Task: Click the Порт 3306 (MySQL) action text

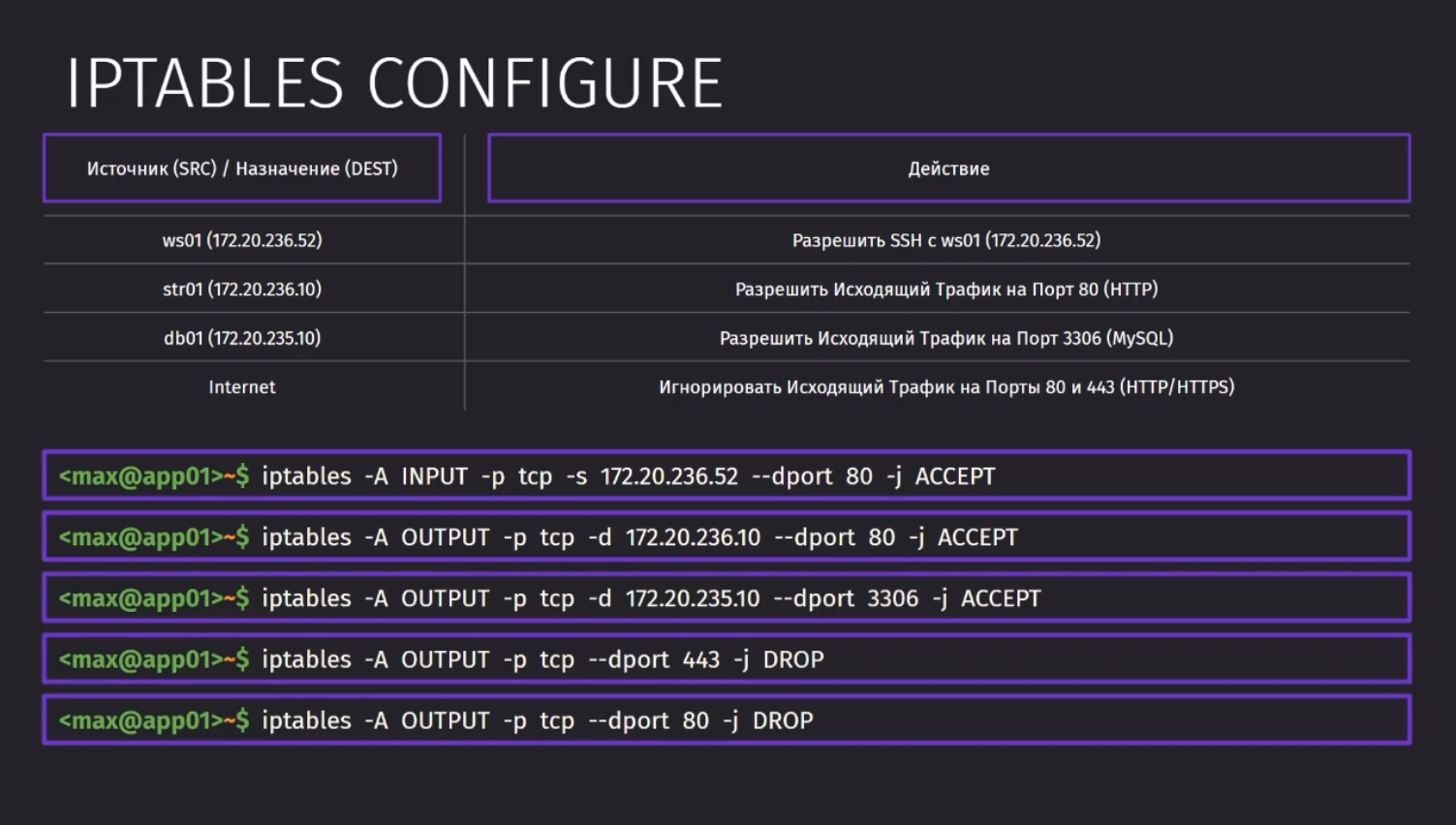Action: click(x=945, y=338)
